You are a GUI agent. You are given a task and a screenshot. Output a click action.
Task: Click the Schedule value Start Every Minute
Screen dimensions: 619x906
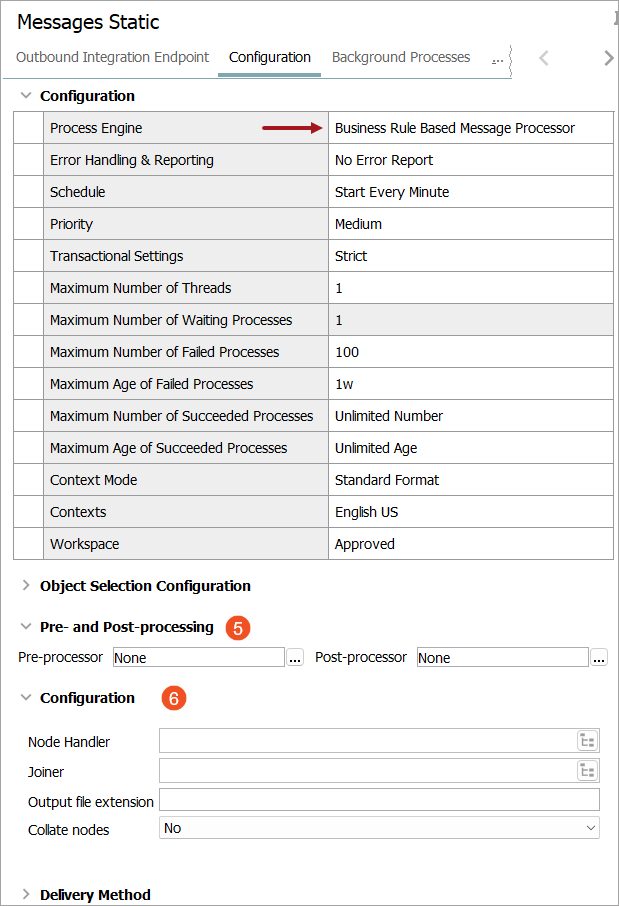[392, 192]
